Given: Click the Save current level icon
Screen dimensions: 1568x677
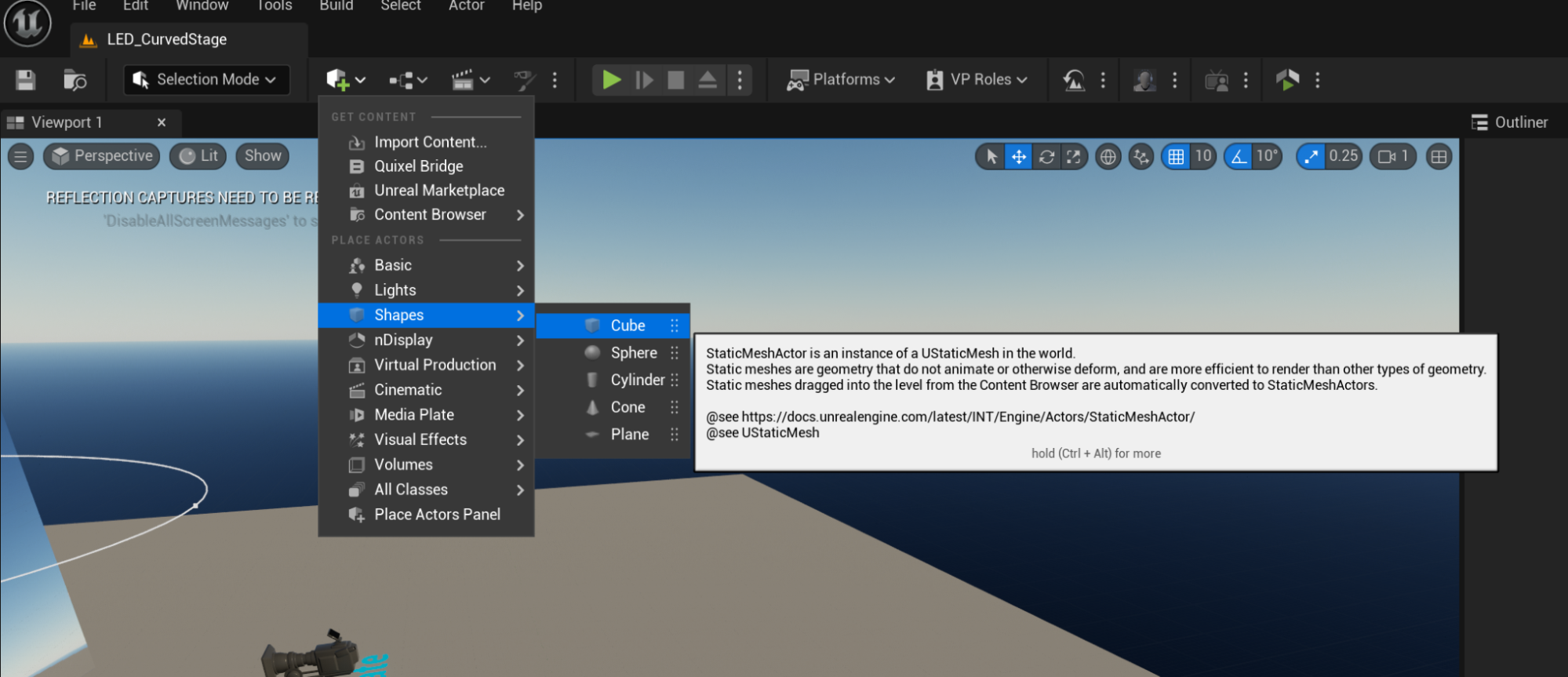Looking at the screenshot, I should 26,80.
